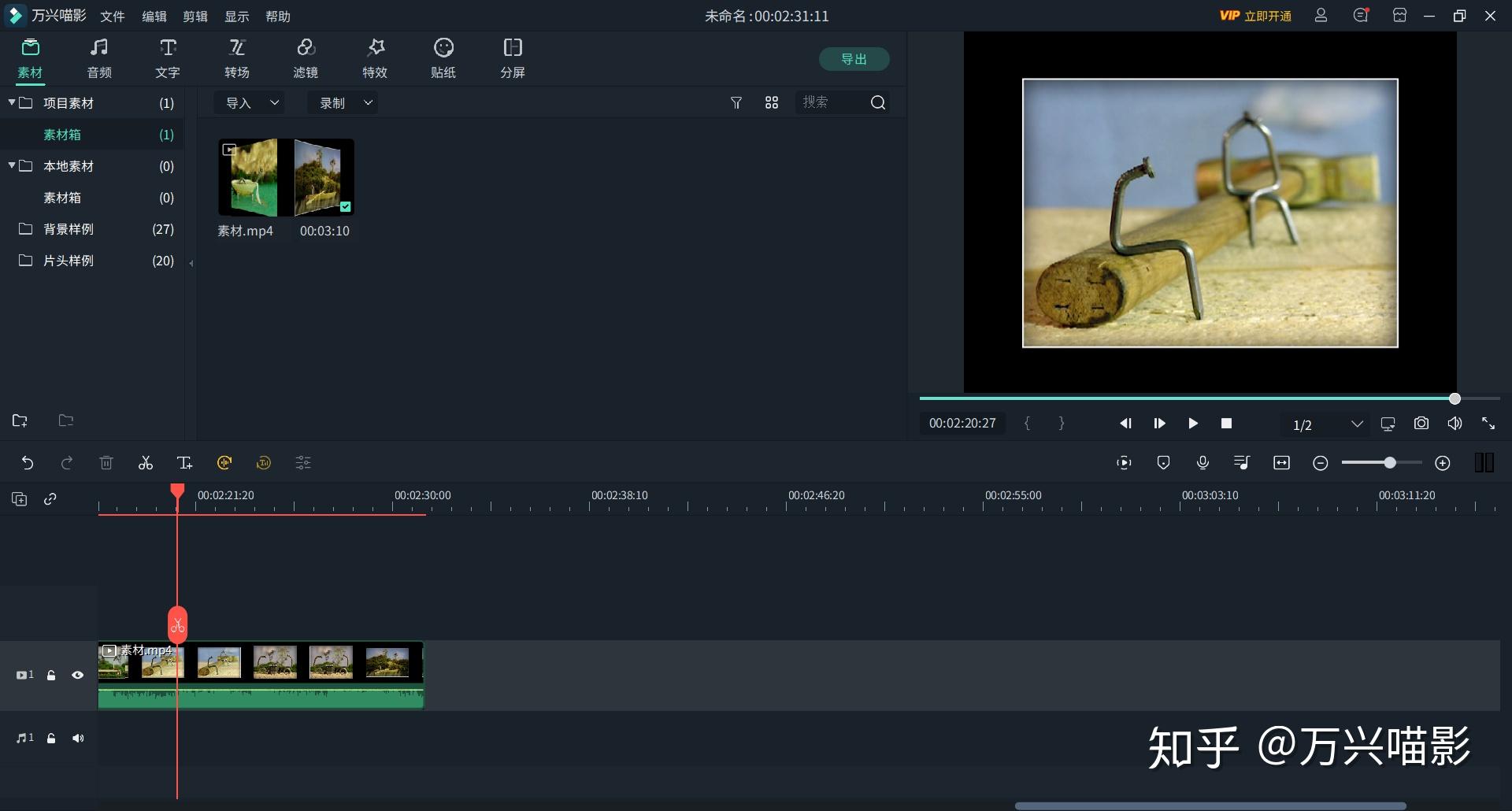Image resolution: width=1512 pixels, height=811 pixels.
Task: Open the 帮助 menu
Action: coord(278,16)
